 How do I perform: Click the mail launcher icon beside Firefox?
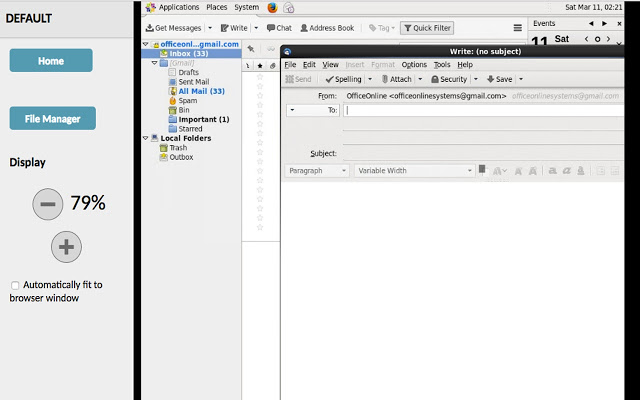point(289,7)
